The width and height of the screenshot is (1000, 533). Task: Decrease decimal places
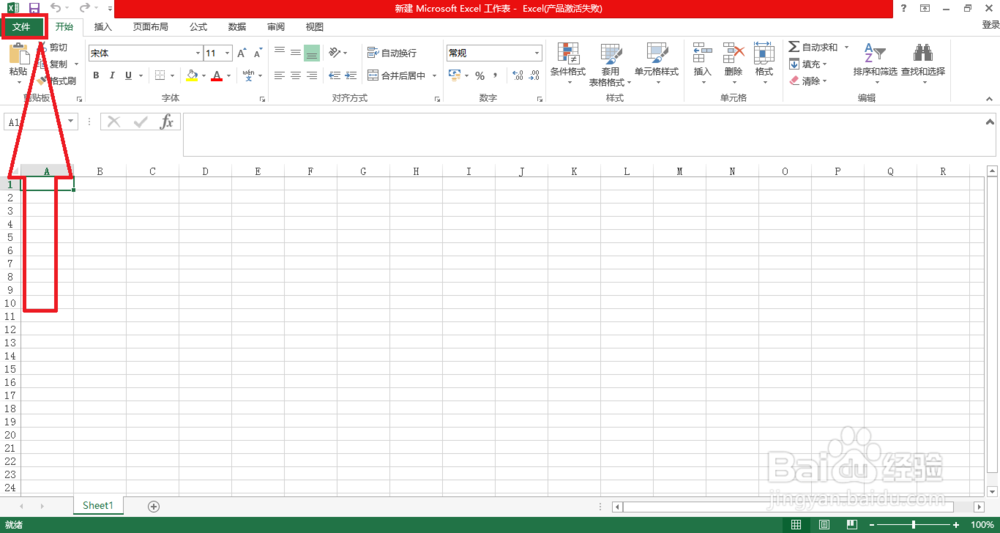pos(534,75)
